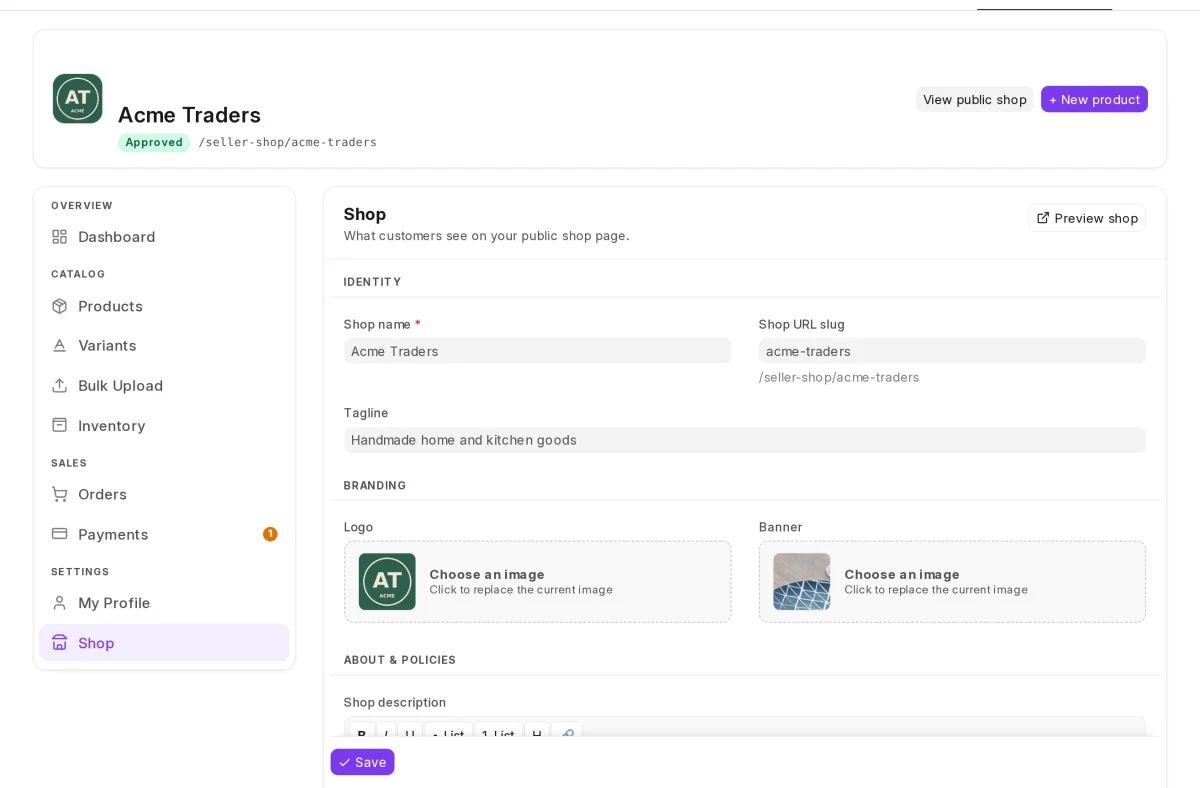Select Shop in the sidebar
1200x788 pixels.
[x=164, y=643]
